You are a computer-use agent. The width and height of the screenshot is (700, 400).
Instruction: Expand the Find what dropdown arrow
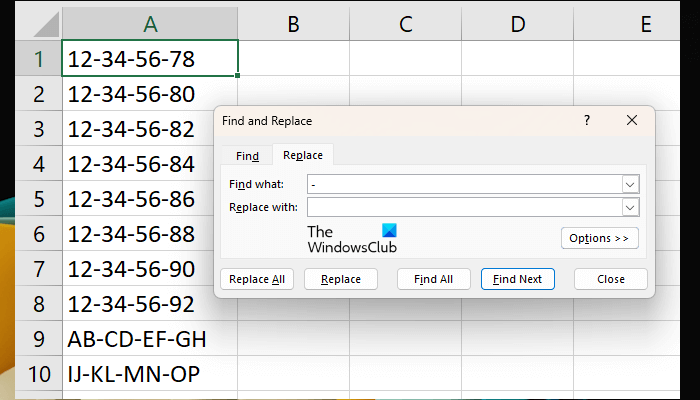pos(630,184)
